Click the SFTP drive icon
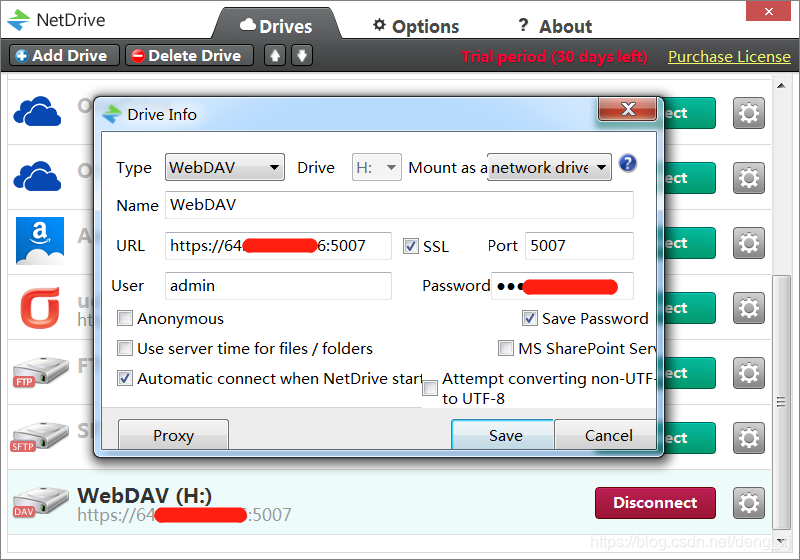 tap(40, 438)
